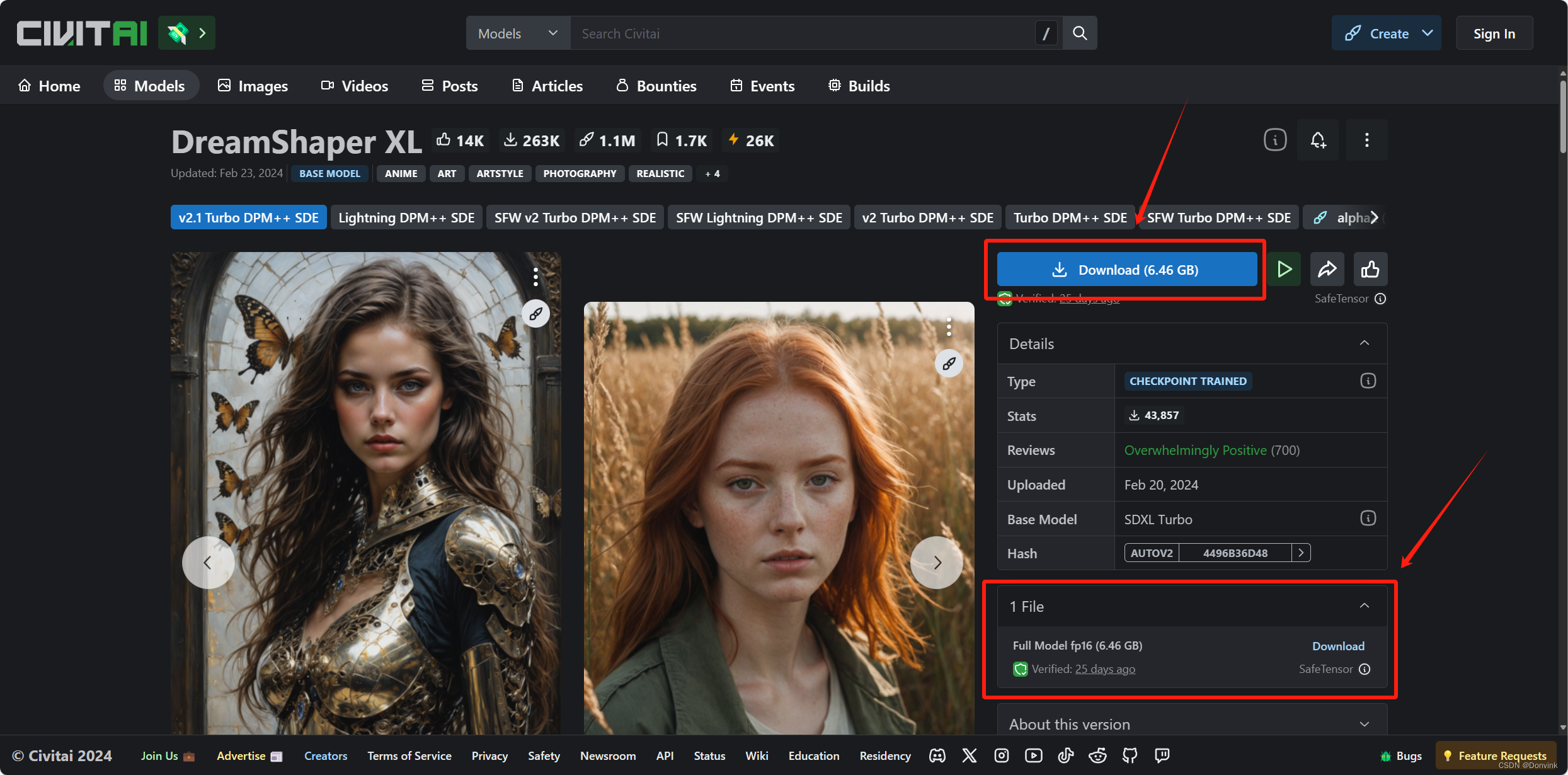Click the thumbs-up like button

click(x=1370, y=270)
